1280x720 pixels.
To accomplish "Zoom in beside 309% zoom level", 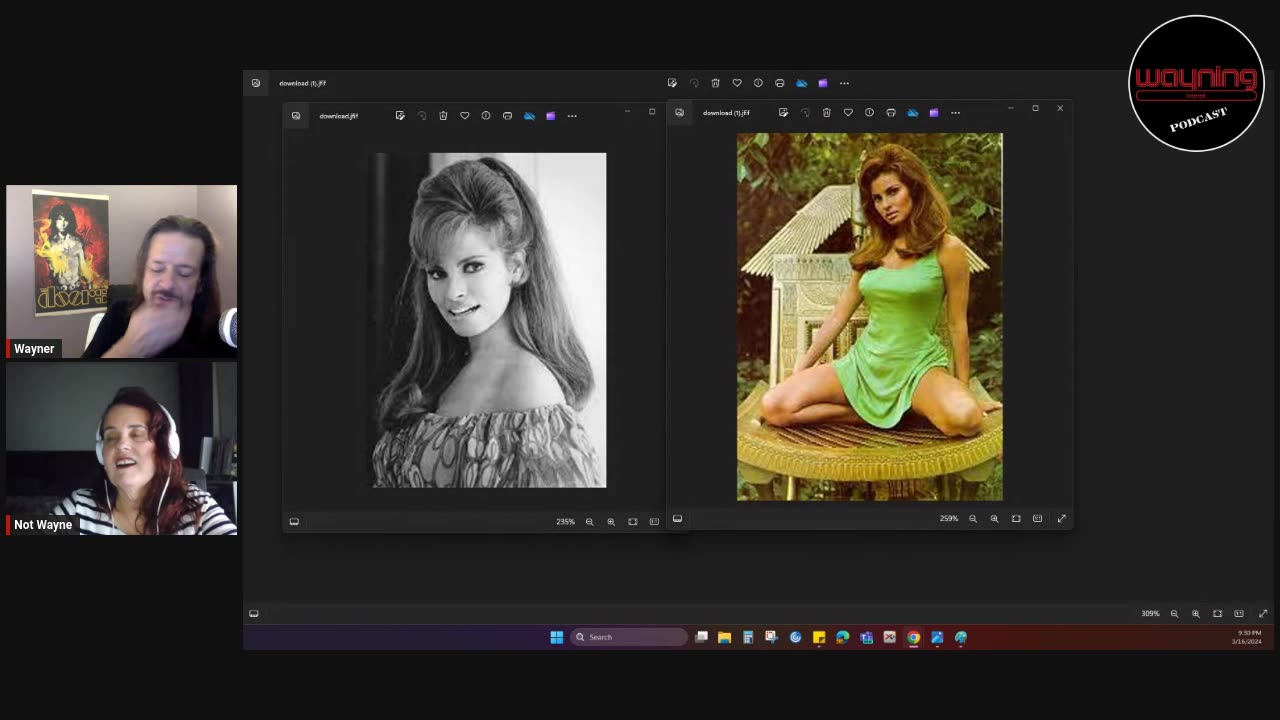I will point(1196,614).
